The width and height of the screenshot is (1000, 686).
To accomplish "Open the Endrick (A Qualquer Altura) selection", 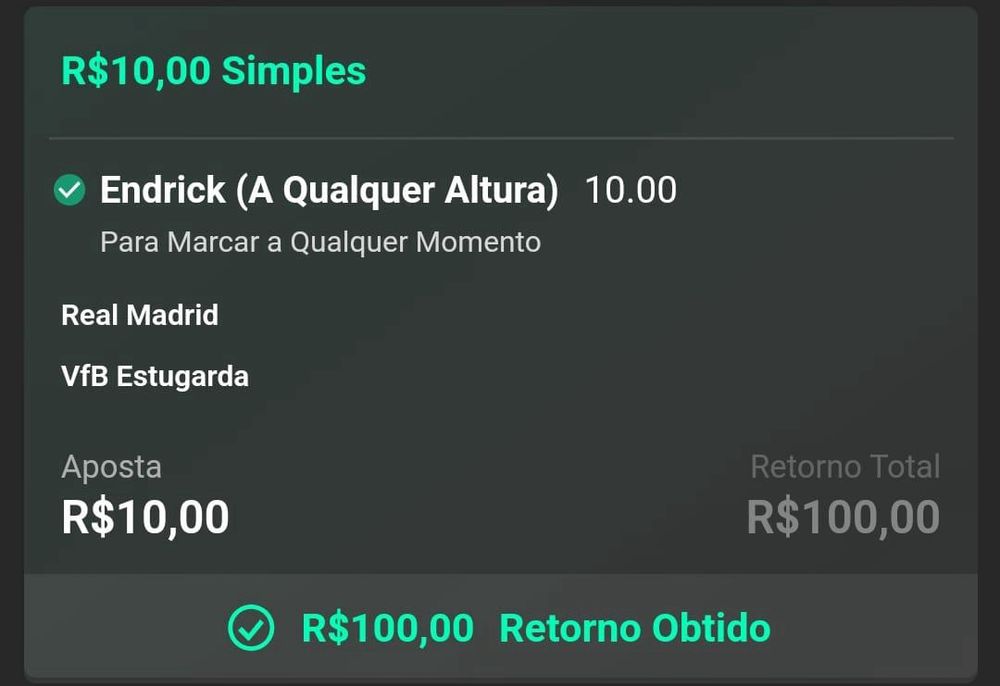I will click(x=329, y=190).
